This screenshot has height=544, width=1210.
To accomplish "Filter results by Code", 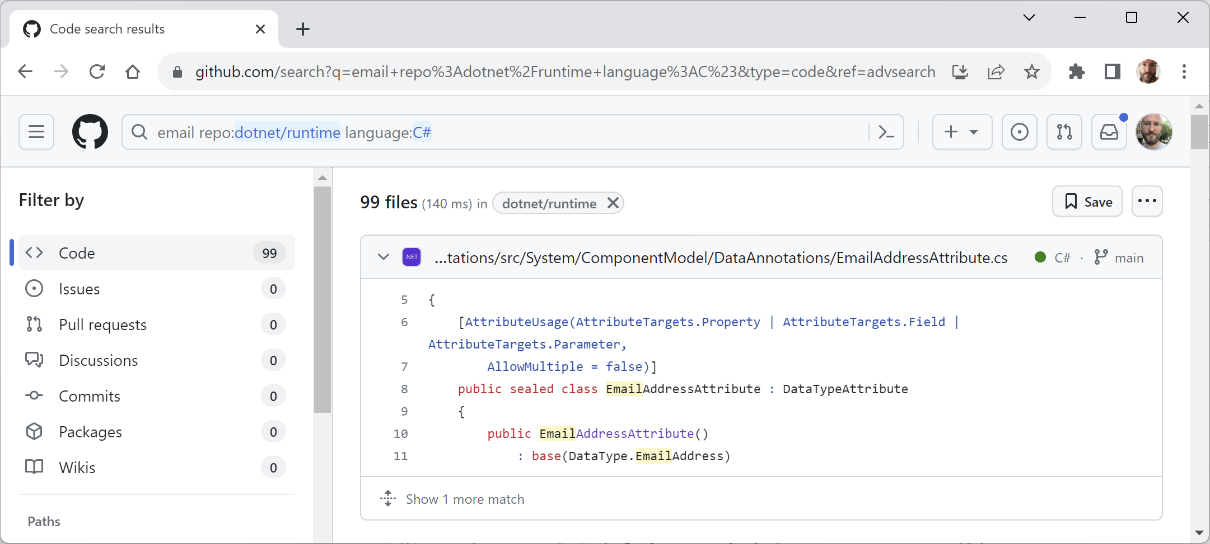I will click(x=155, y=253).
